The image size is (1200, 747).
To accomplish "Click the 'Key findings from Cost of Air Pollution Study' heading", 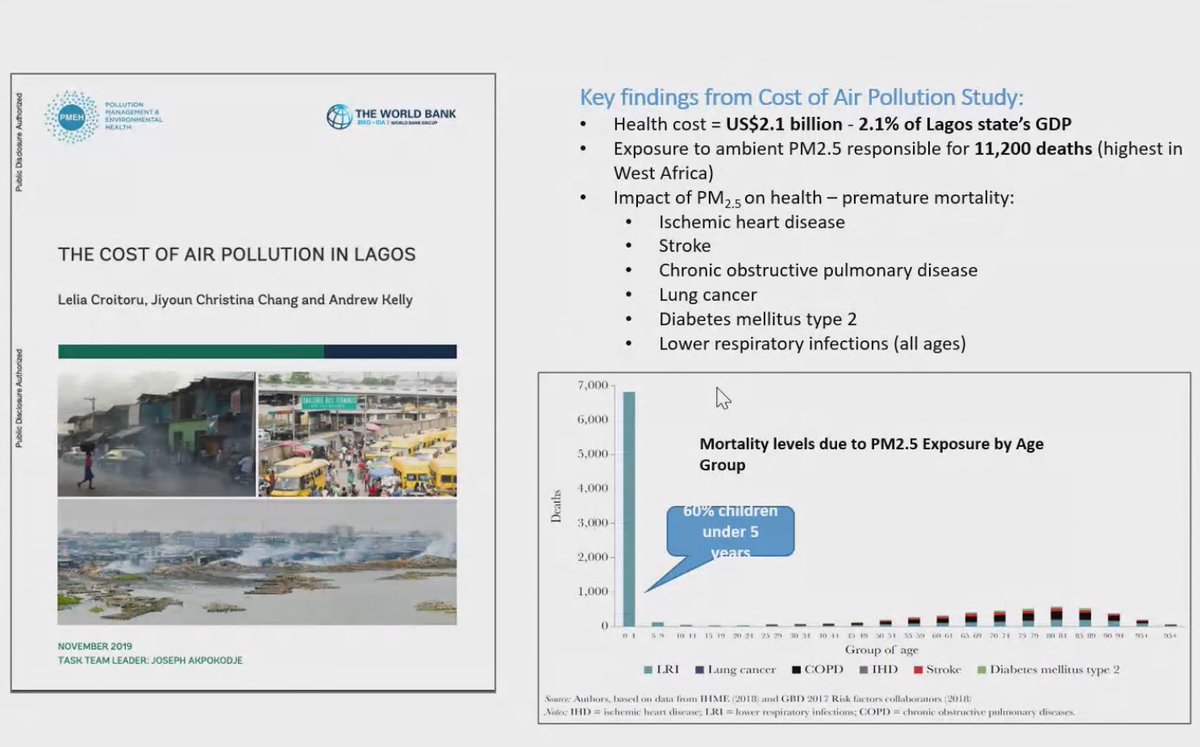I will coord(802,98).
